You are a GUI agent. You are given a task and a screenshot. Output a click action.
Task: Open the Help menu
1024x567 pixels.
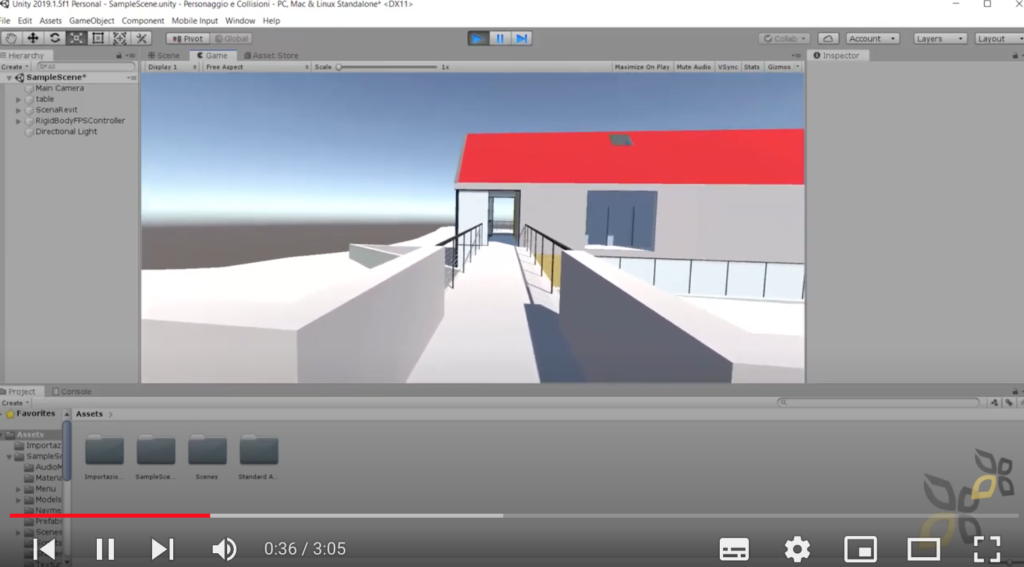click(x=271, y=21)
